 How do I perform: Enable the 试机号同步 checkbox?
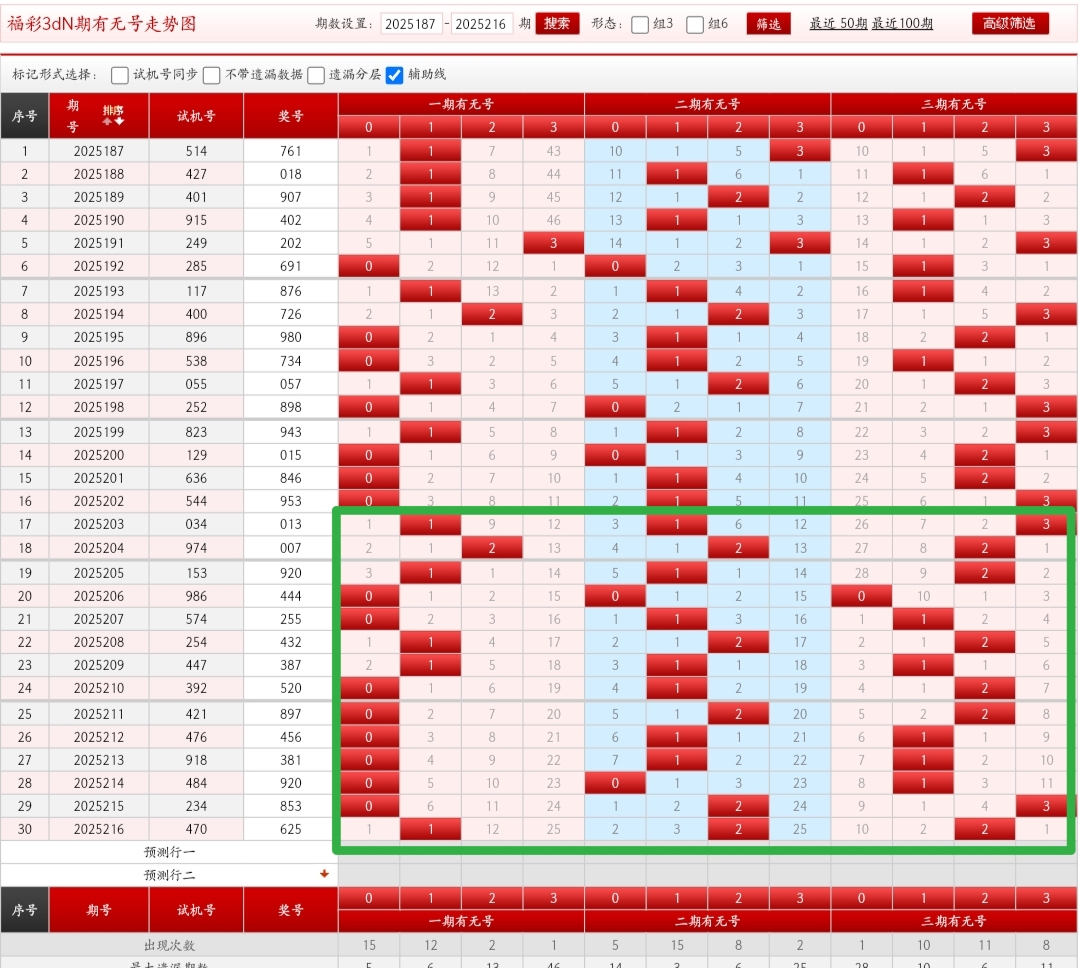coord(120,75)
